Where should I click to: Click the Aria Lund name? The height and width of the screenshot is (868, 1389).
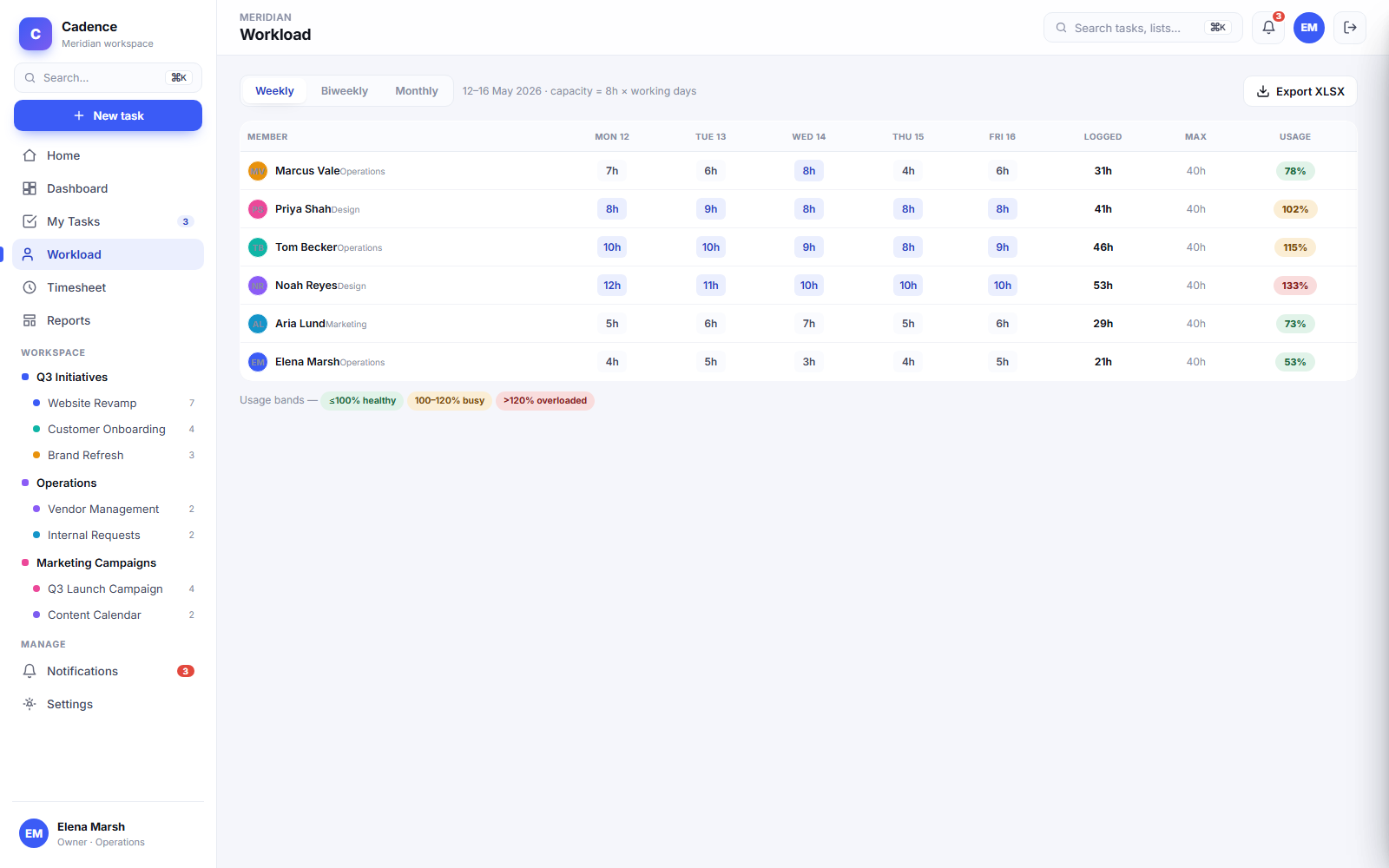(x=300, y=324)
